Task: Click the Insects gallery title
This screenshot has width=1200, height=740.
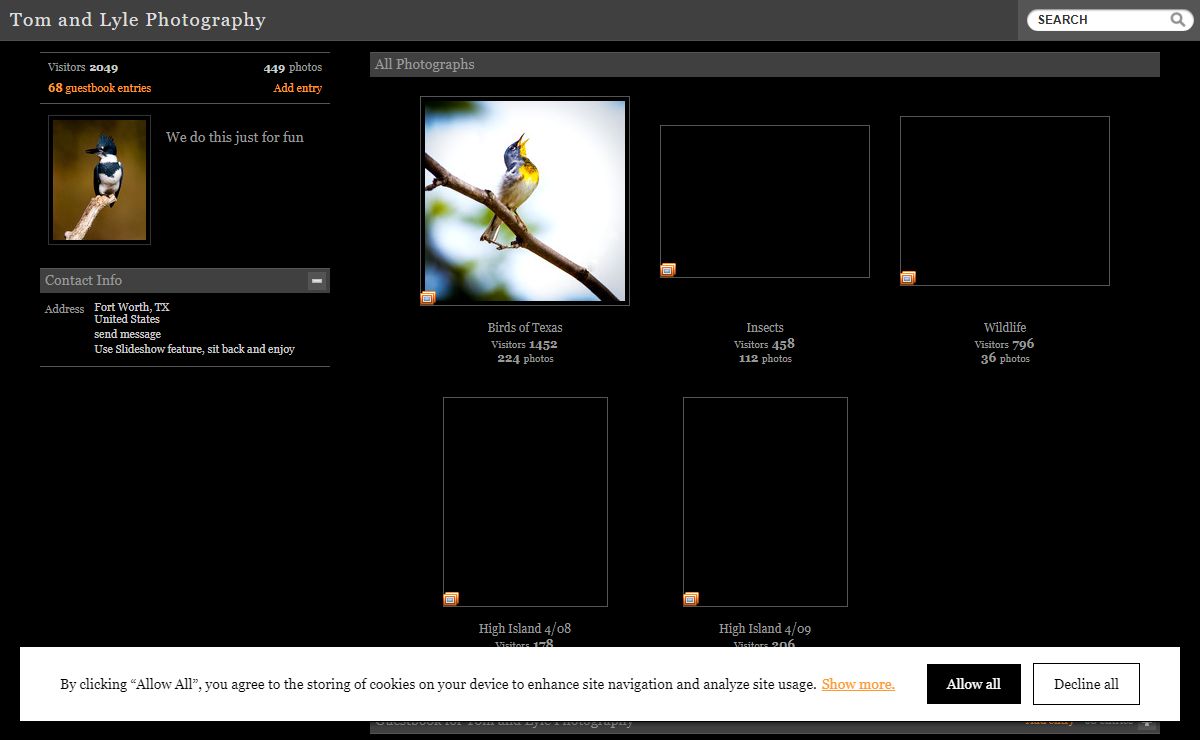Action: (765, 327)
